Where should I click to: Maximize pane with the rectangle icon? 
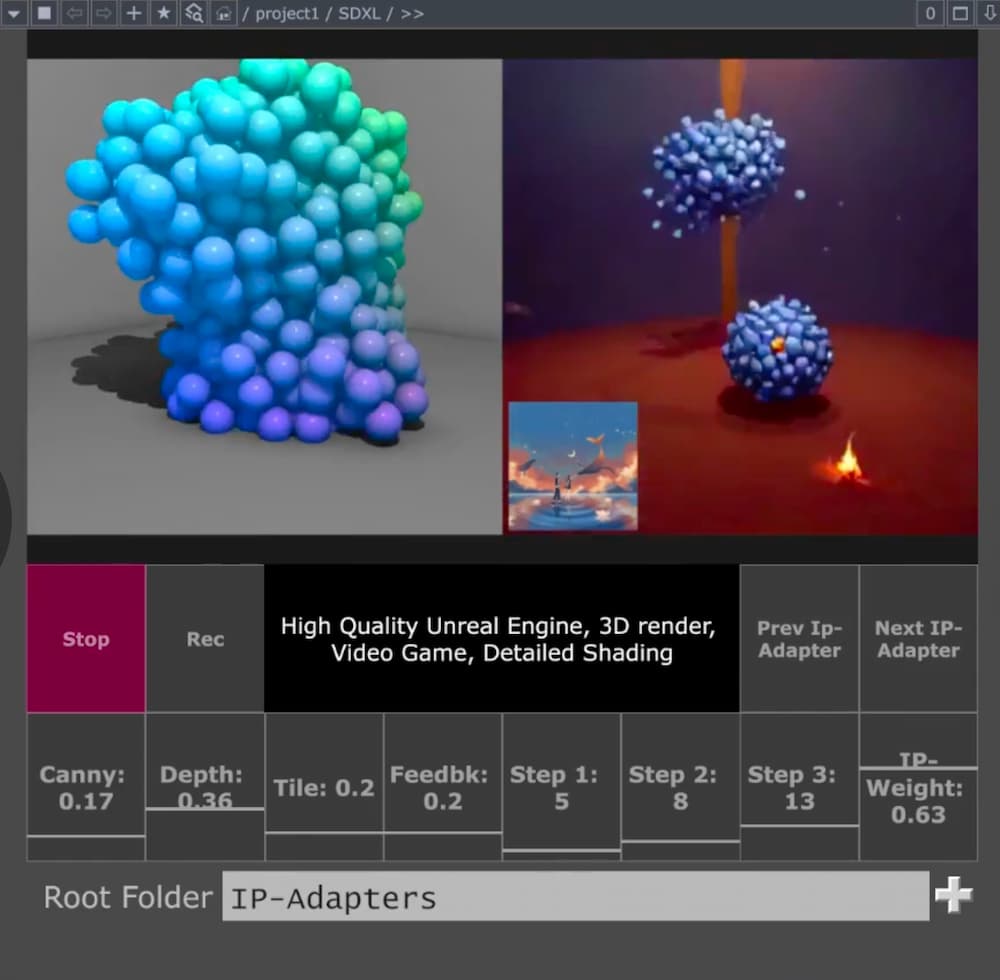click(960, 13)
